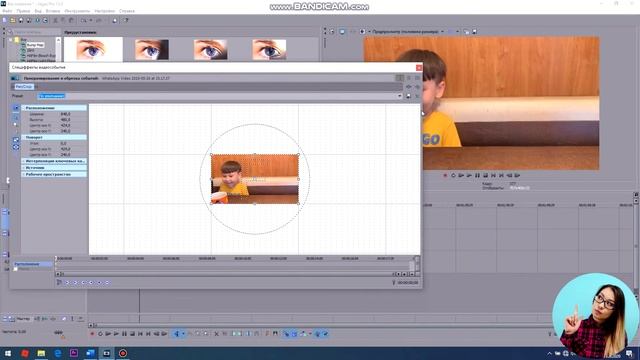Click the Высота value 480,0
Viewport: 640px width, 360px height.
(65, 120)
